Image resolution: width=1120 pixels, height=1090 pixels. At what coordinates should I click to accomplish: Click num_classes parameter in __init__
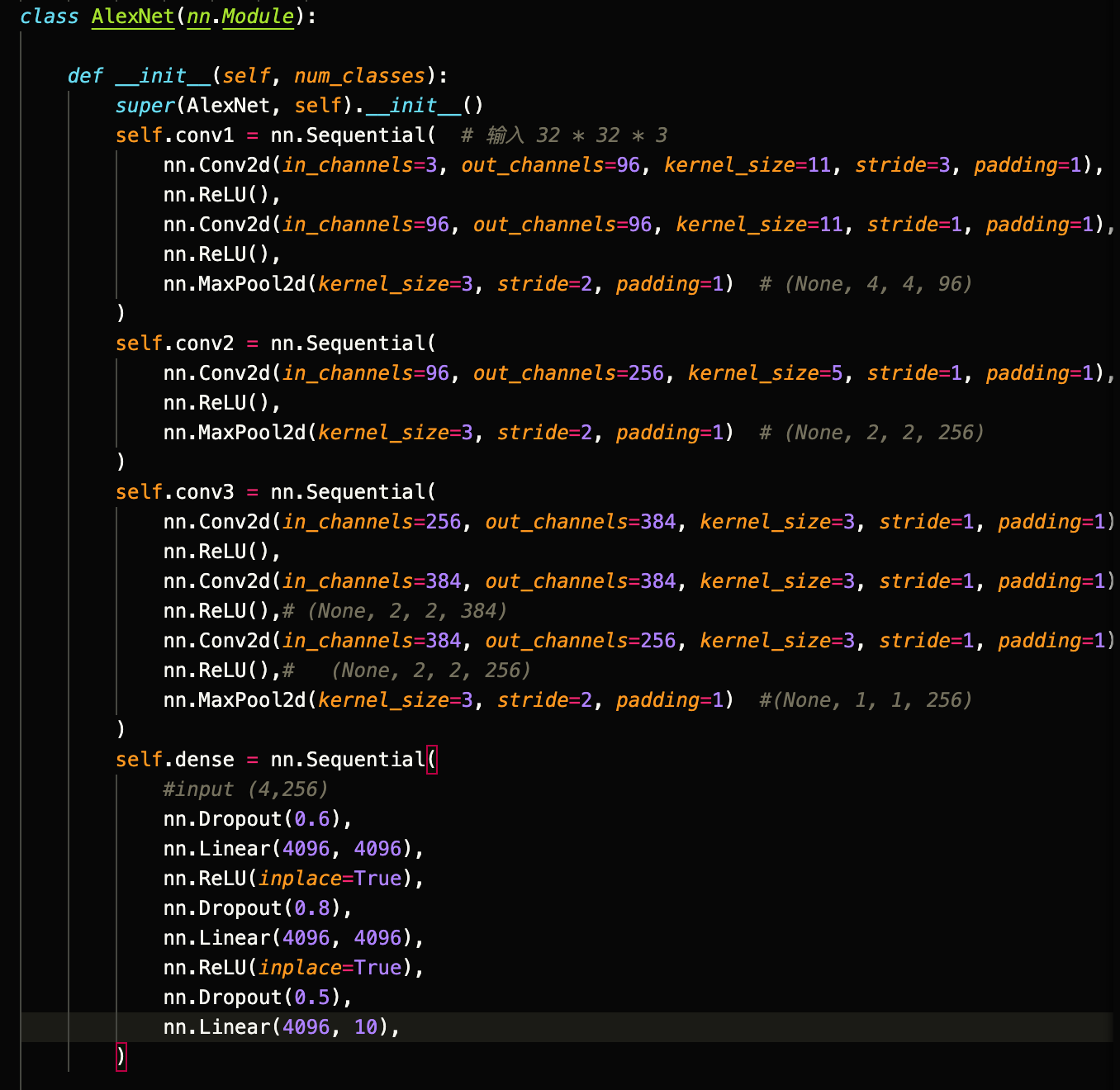pos(359,76)
